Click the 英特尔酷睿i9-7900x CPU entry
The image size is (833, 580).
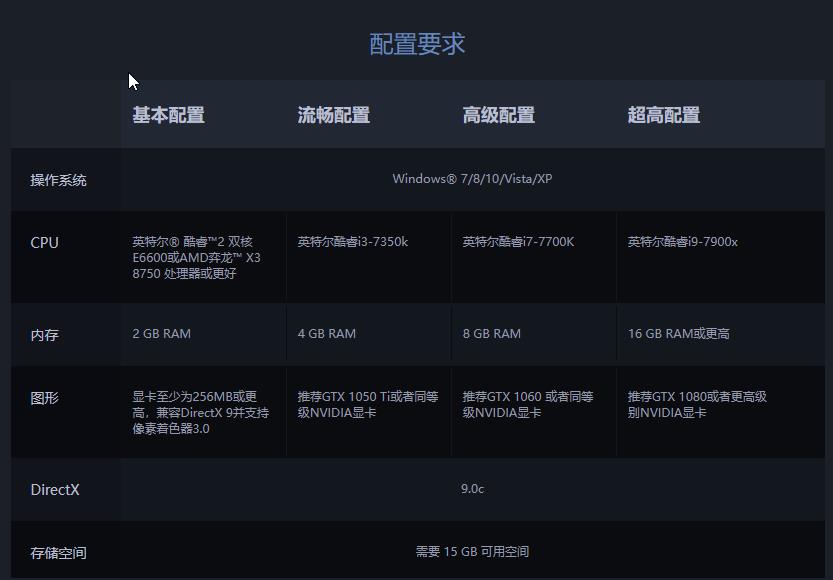click(684, 241)
